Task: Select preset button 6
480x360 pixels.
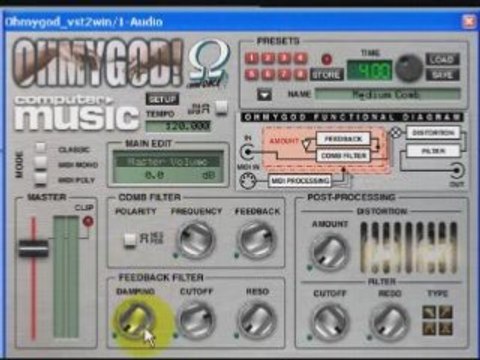Action: (x=268, y=74)
